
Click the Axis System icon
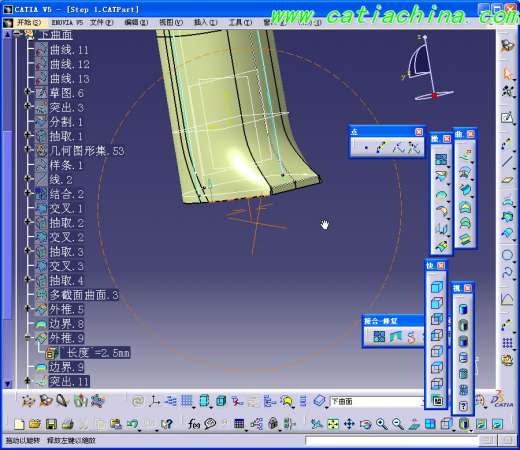click(154, 401)
